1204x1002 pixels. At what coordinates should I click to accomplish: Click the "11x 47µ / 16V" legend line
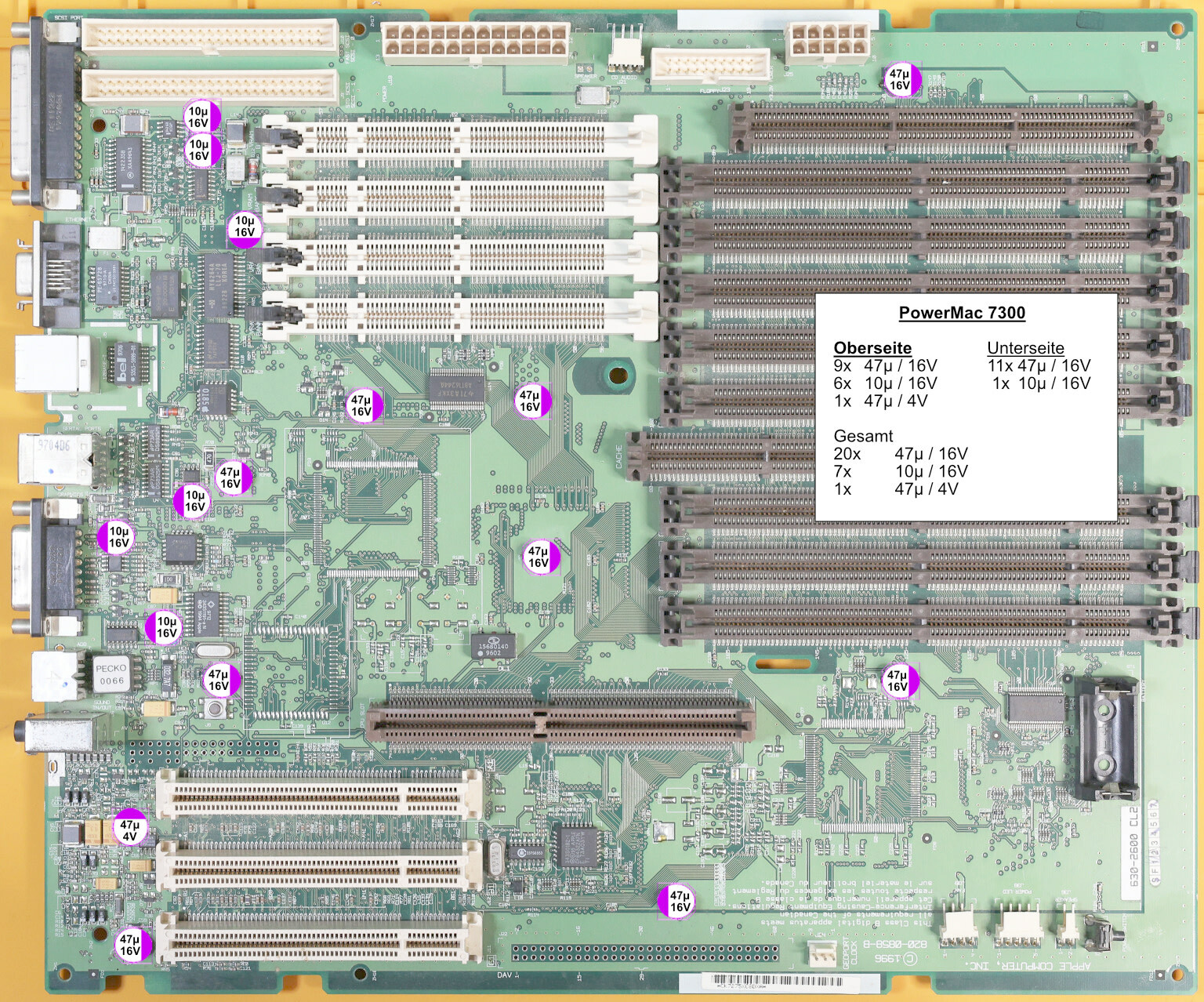coord(1039,365)
